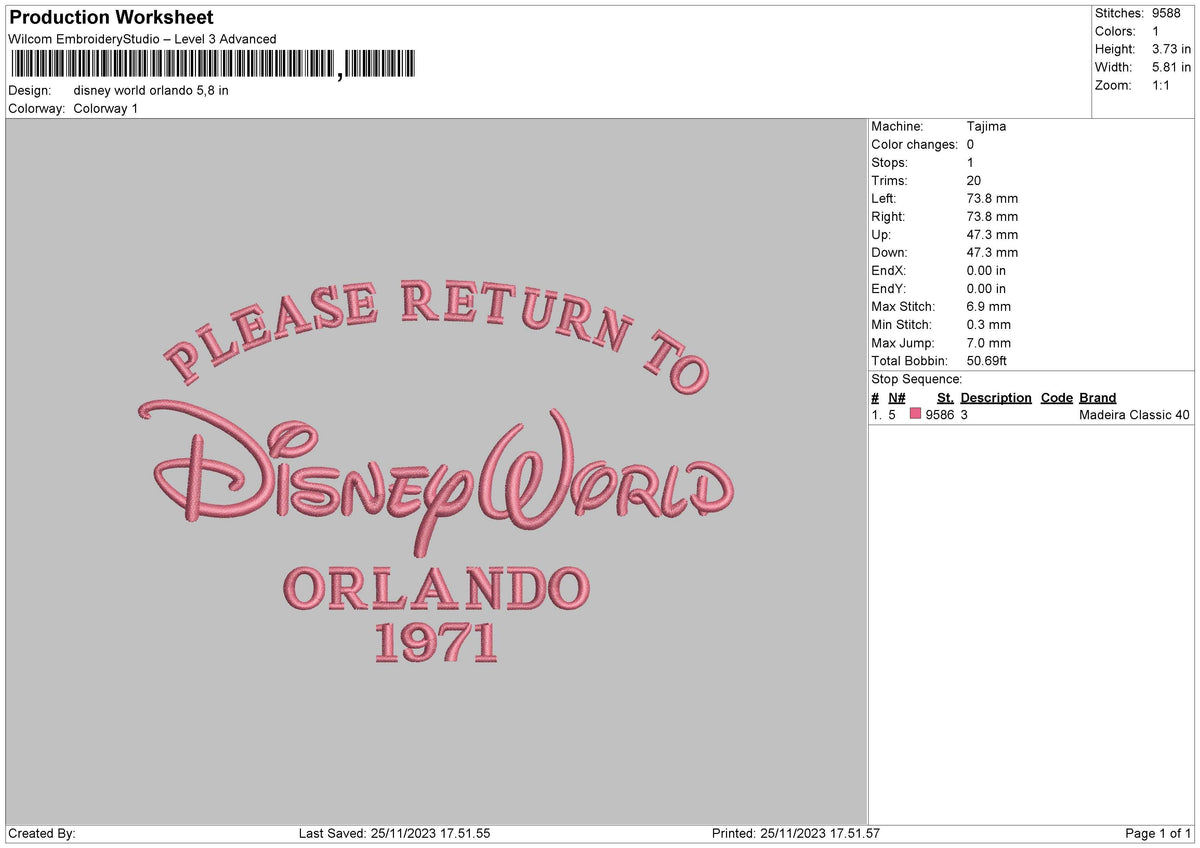
Task: Click the Stitches value 9588
Action: (x=1168, y=13)
